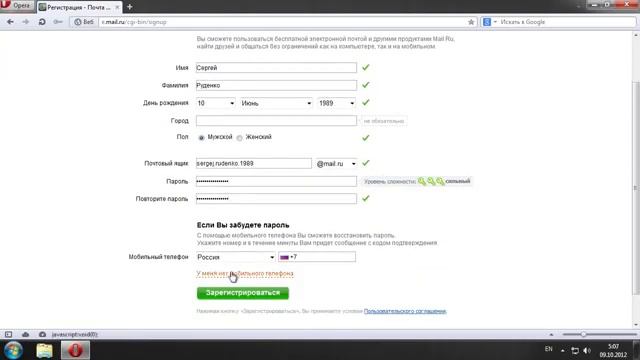The height and width of the screenshot is (360, 640).
Task: Select the Женский gender radio button
Action: 240,138
